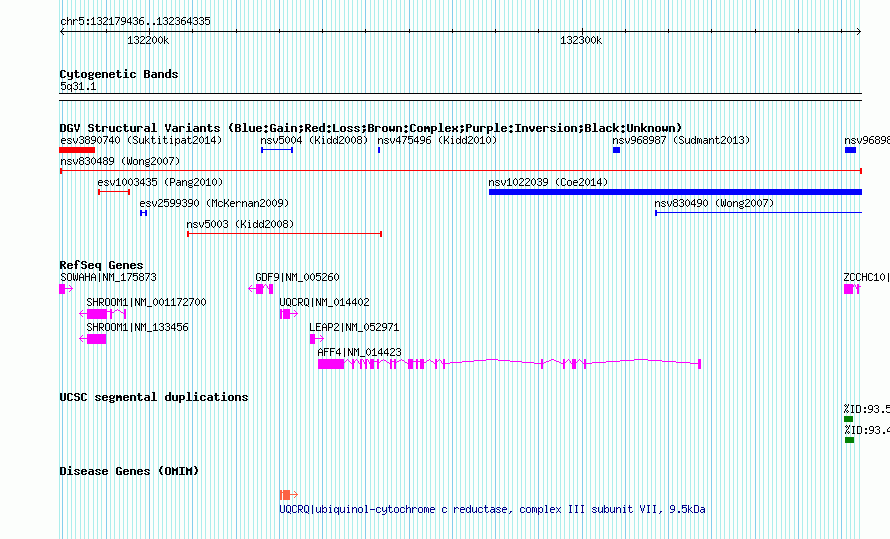The height and width of the screenshot is (539, 890).
Task: Open the nsv5004 (Kidd2008) label
Action: [314, 140]
